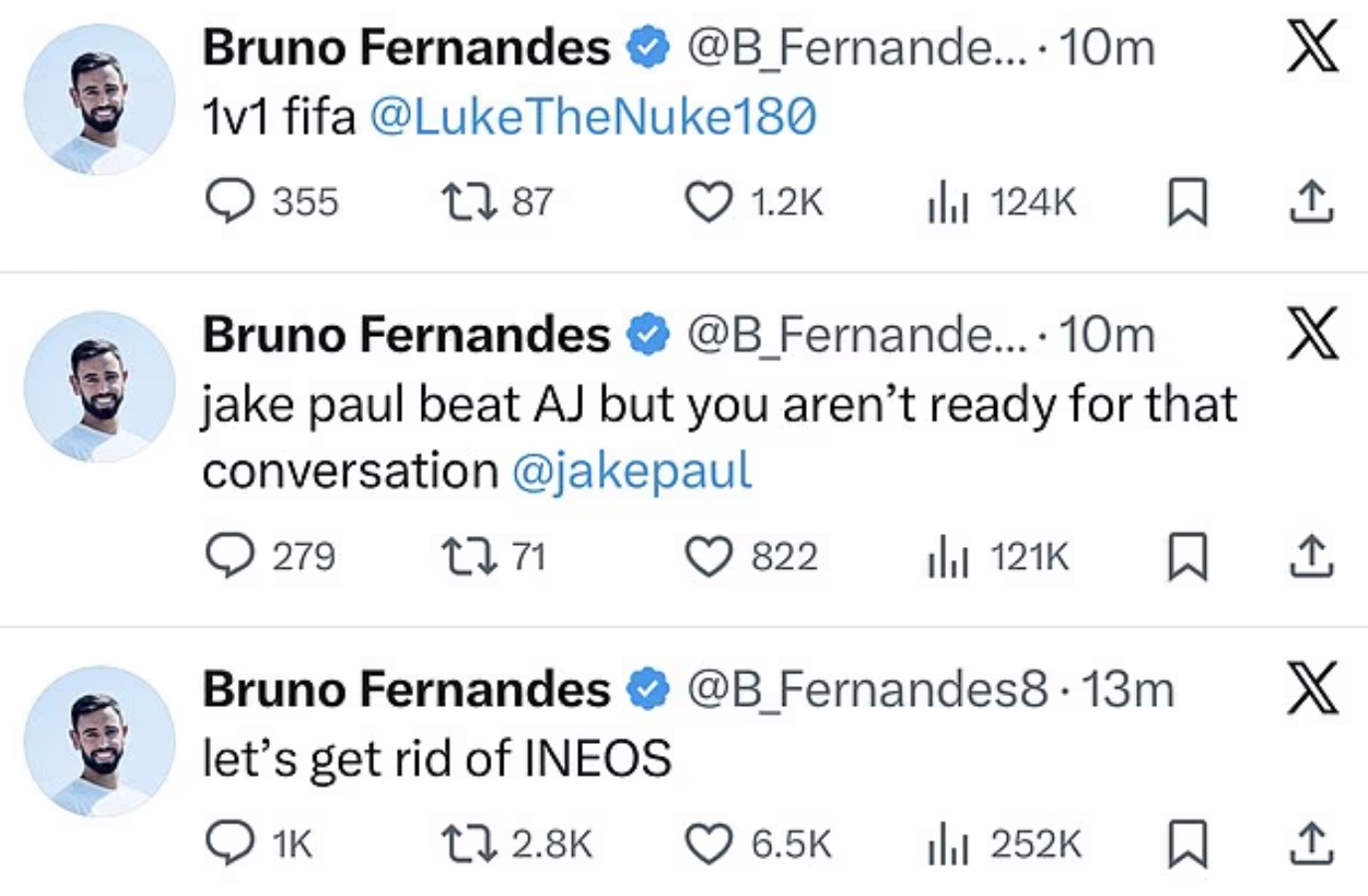Share the jake paul tweet
This screenshot has height=896, width=1368.
coord(1311,556)
